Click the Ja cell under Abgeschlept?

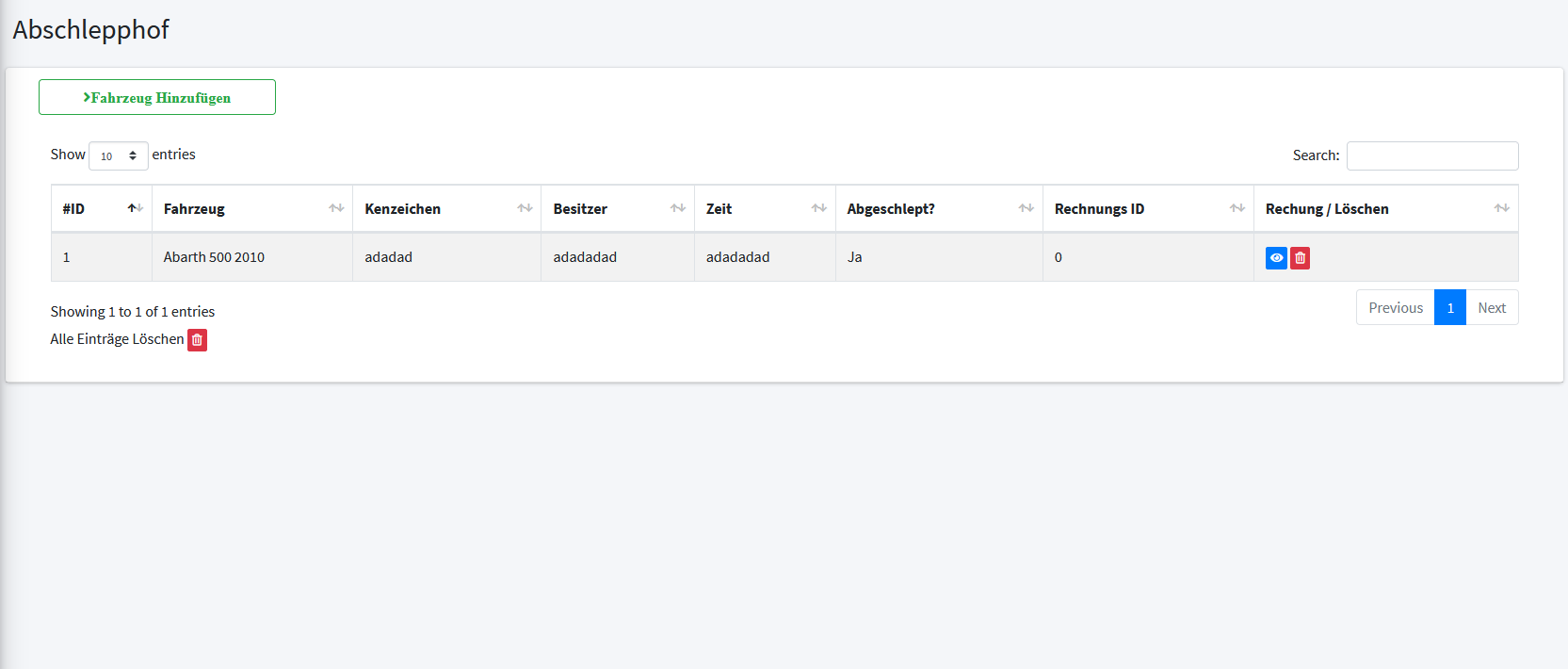coord(854,257)
